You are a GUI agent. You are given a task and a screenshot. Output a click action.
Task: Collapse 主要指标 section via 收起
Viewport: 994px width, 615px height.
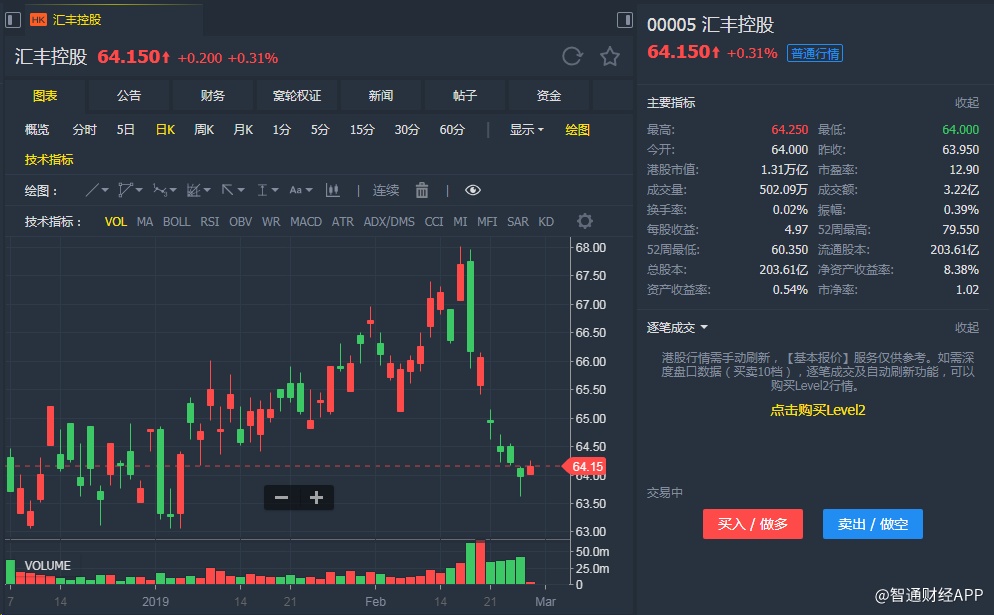967,103
